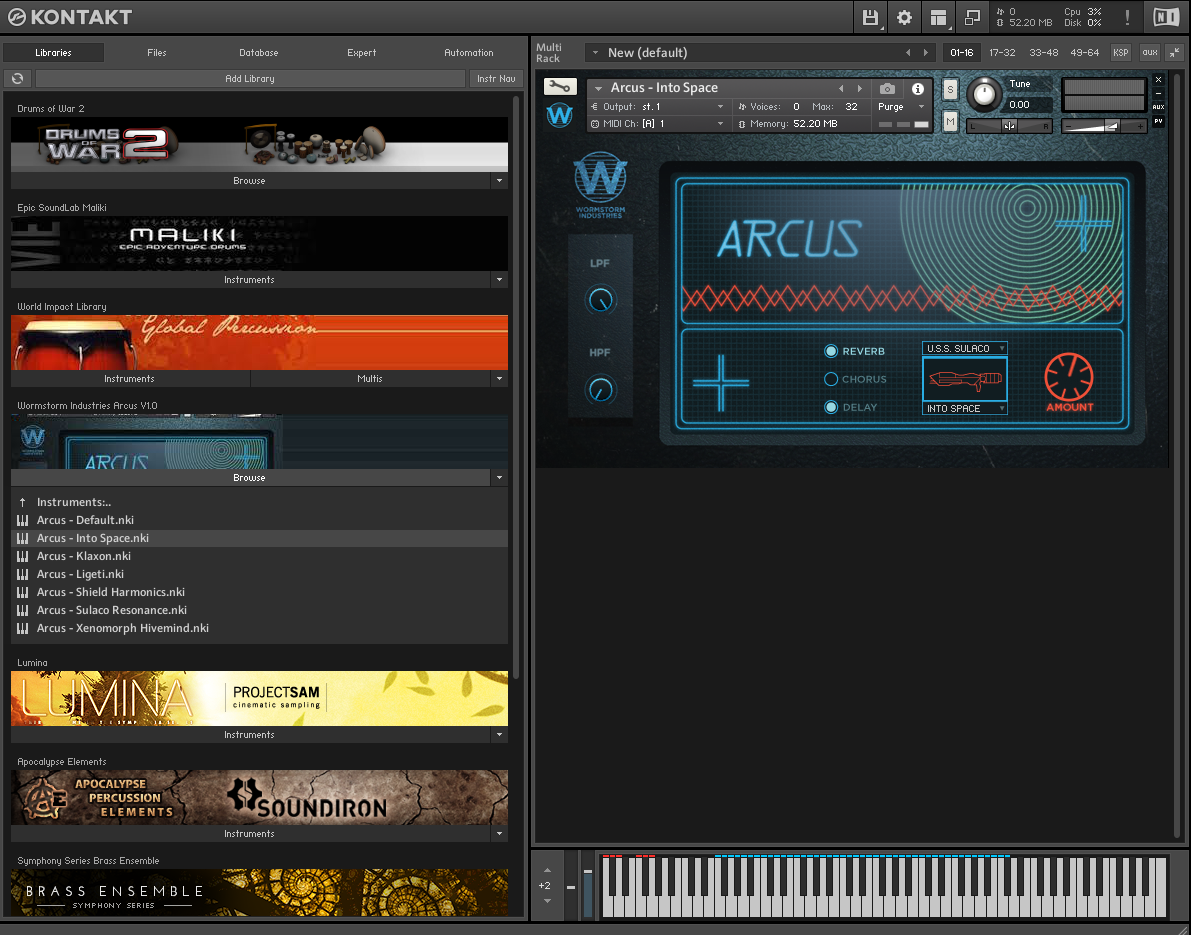
Task: Open the Drums of War 2 dropdown arrow
Action: (499, 181)
